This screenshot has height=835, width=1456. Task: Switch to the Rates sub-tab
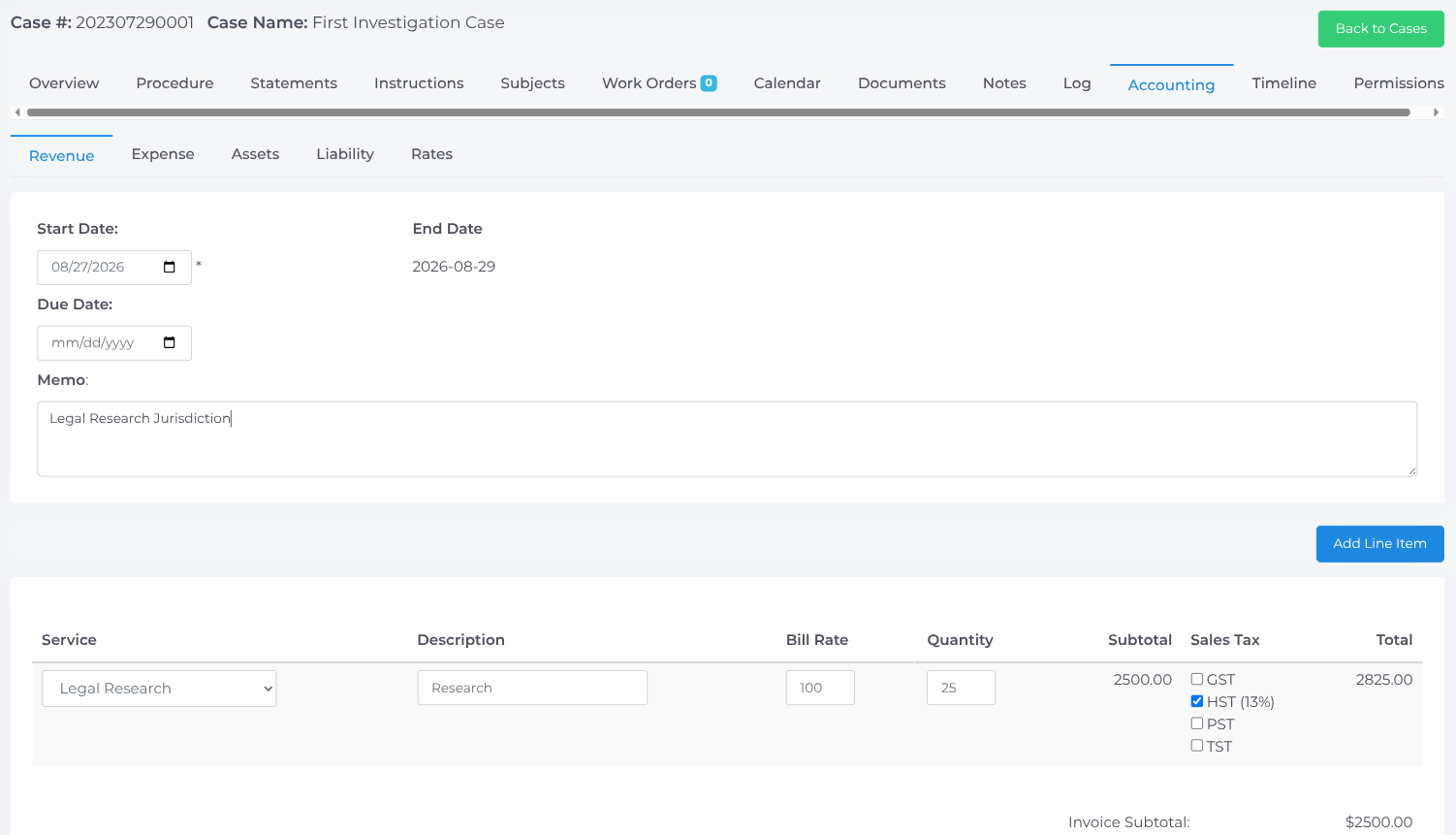431,154
